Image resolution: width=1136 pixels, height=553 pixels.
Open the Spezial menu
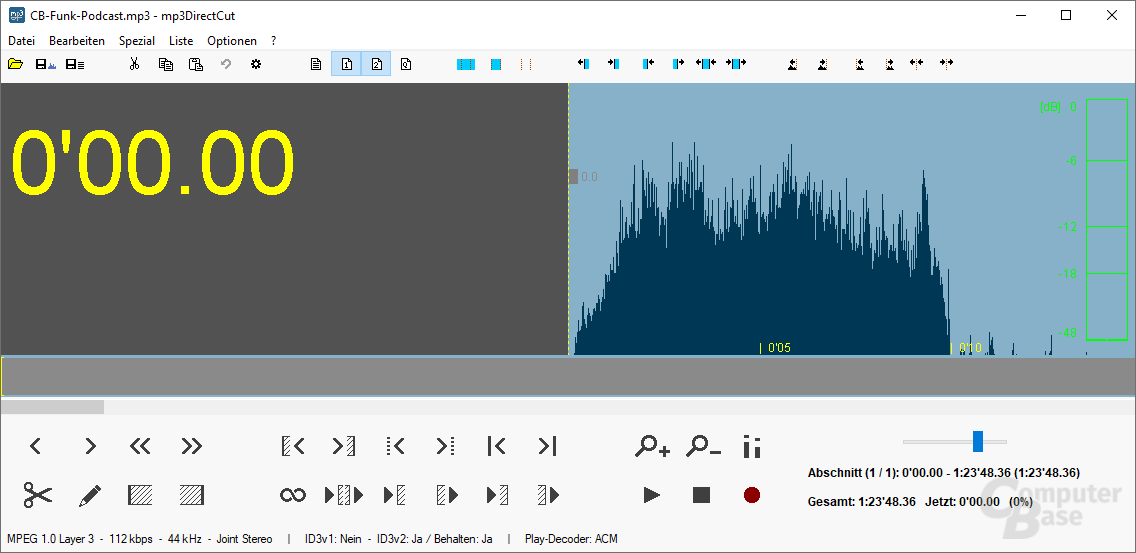tap(137, 41)
